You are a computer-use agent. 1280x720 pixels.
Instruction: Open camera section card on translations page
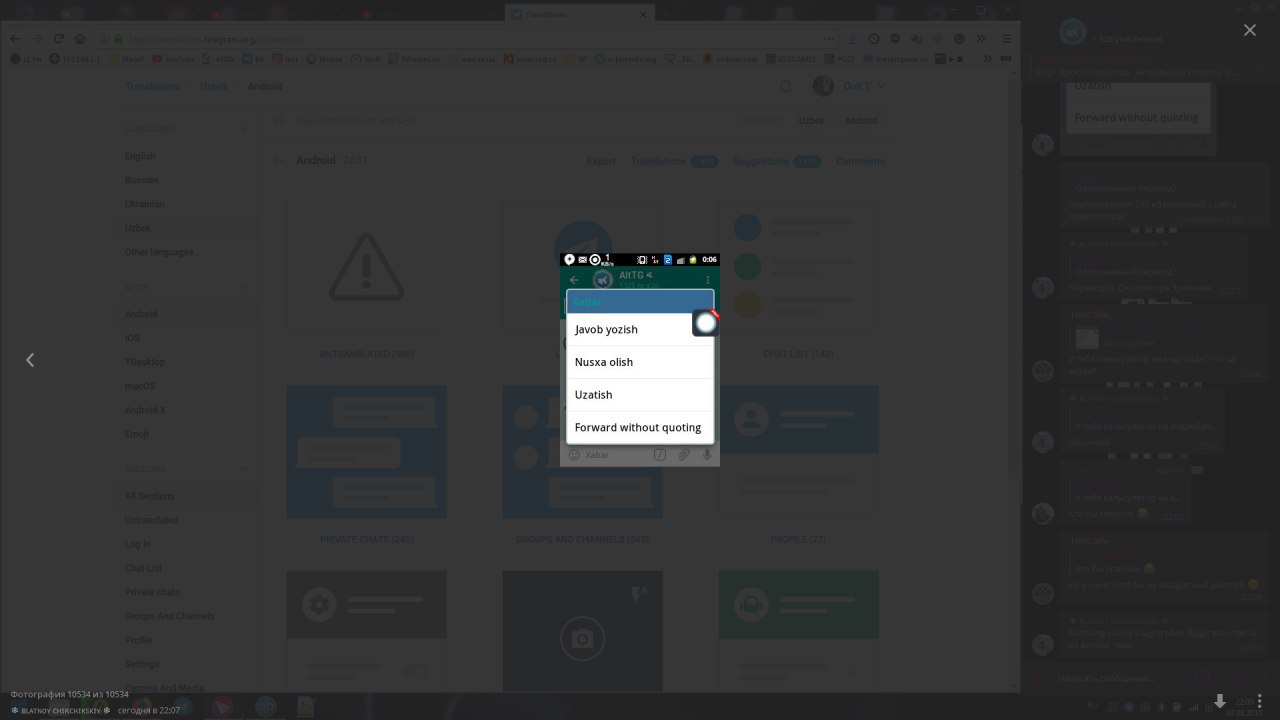582,630
